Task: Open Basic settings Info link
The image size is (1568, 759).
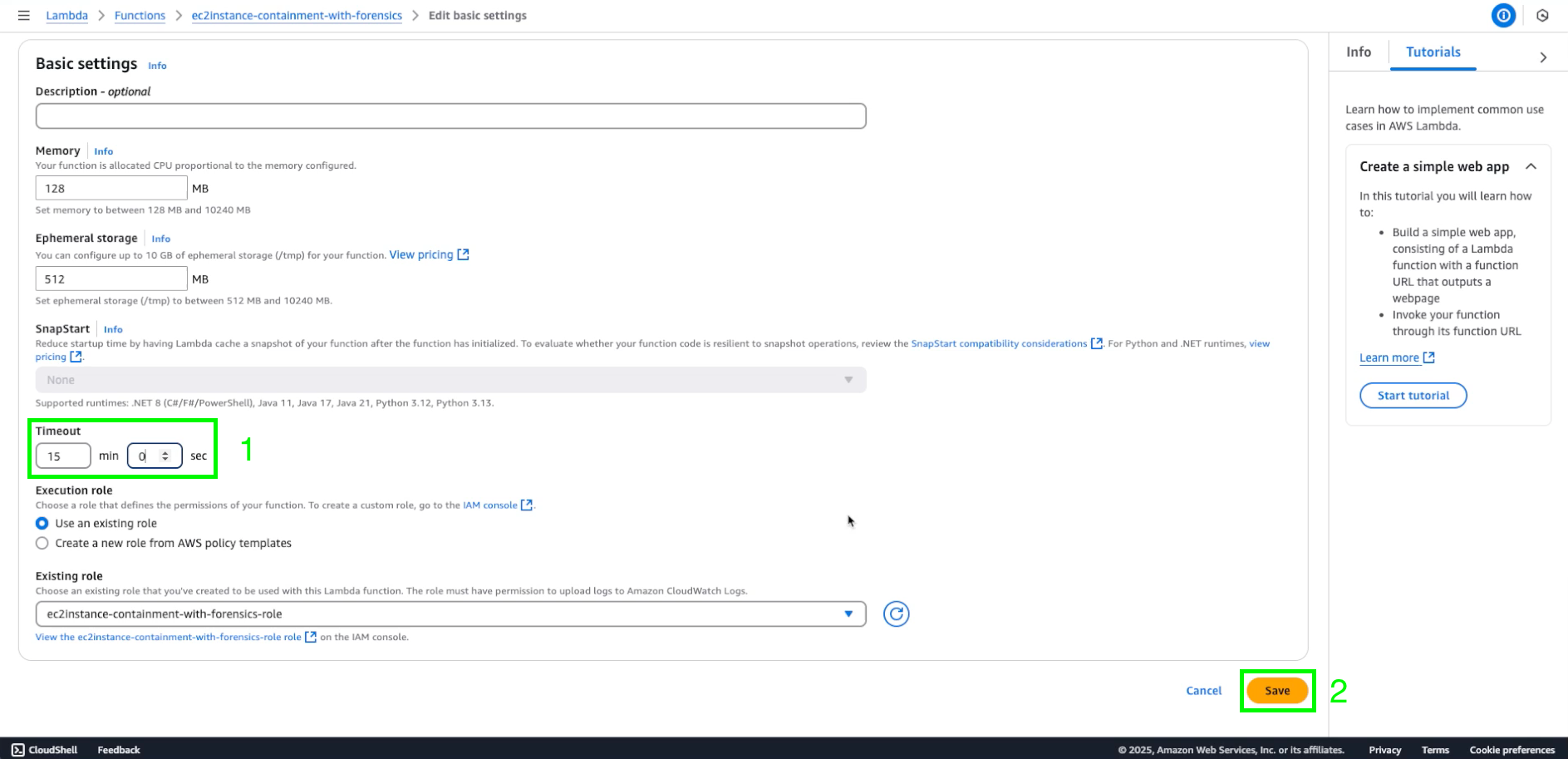Action: coord(157,66)
